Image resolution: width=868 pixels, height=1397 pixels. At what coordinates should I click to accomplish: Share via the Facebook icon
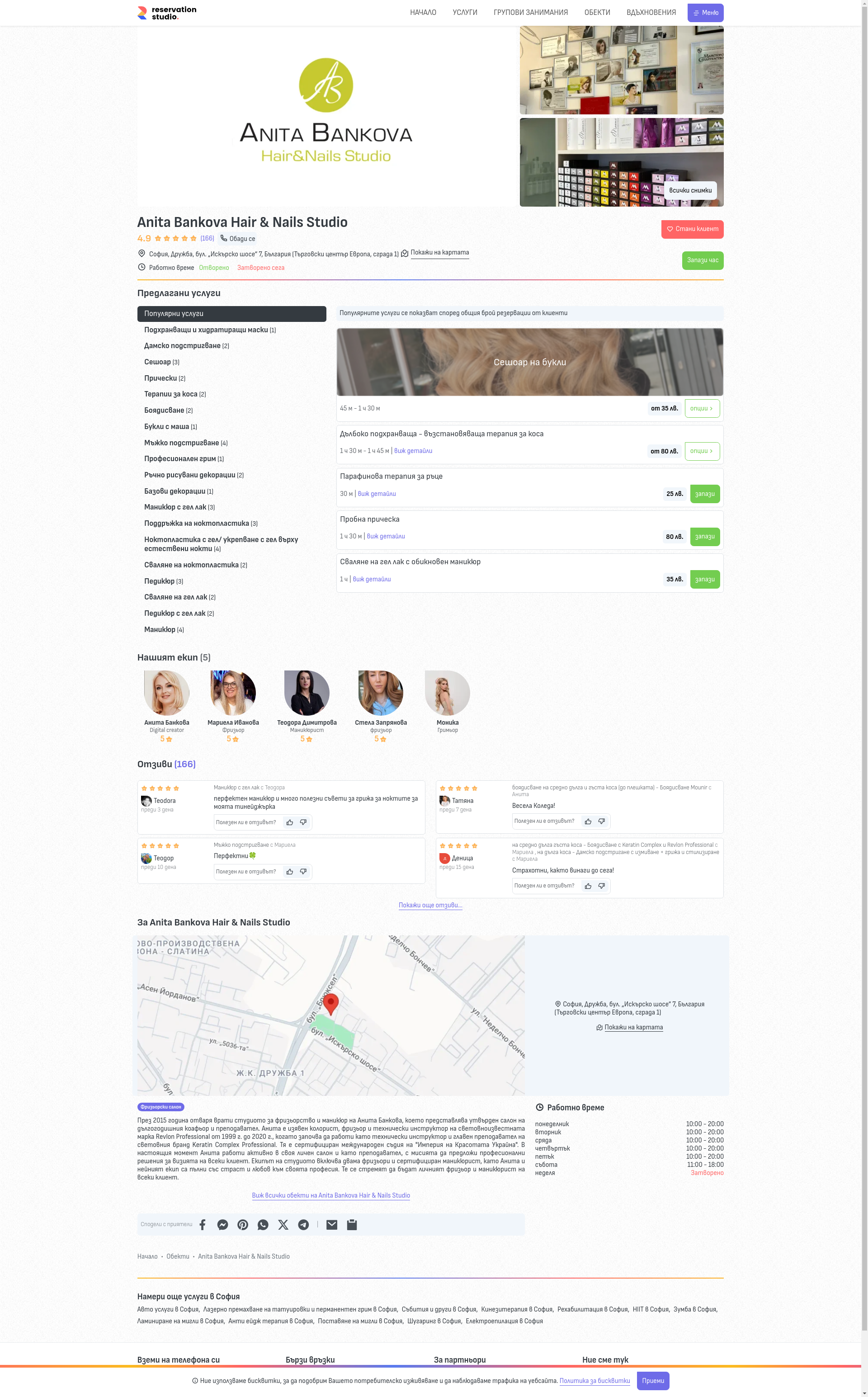(x=203, y=1225)
